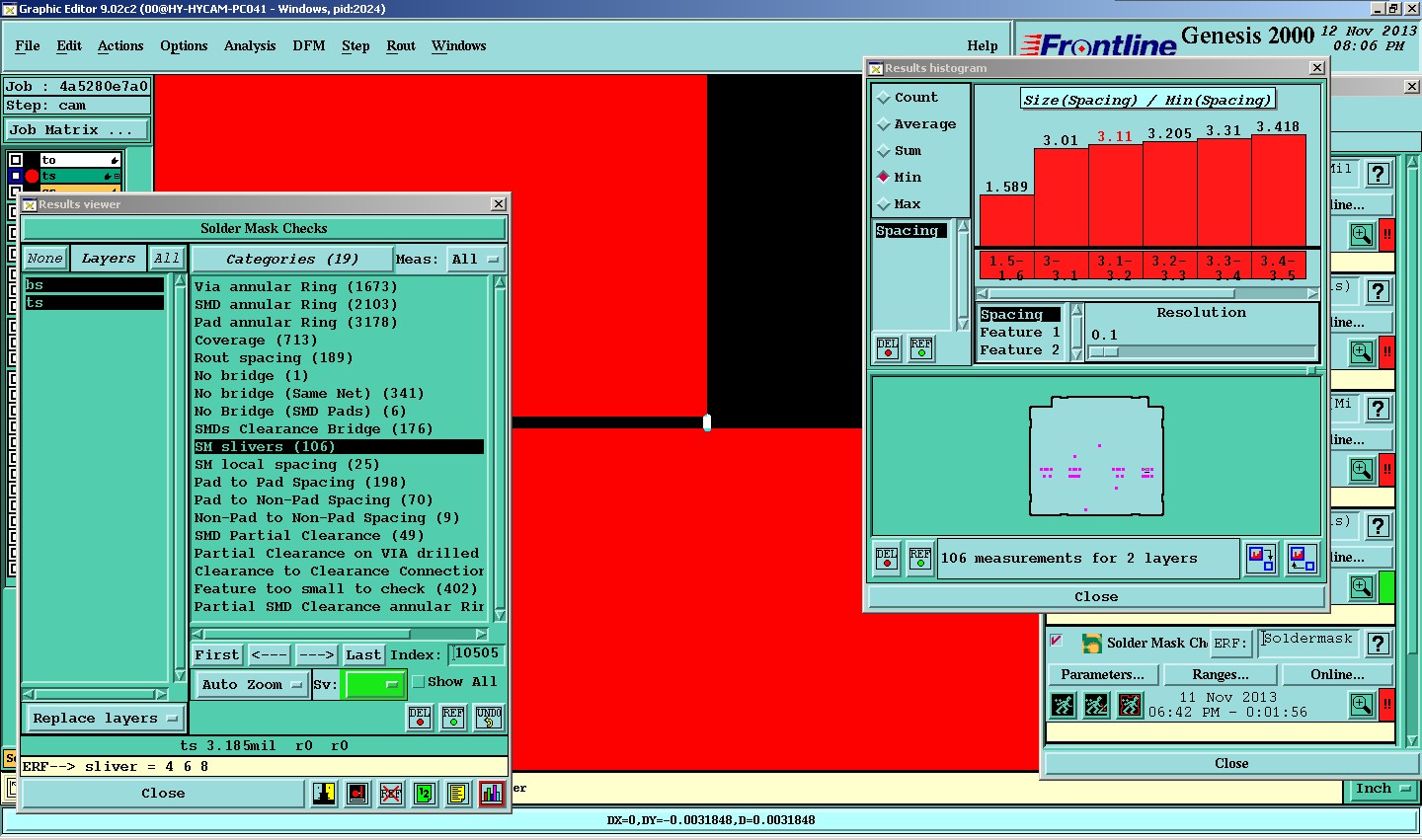Click the Last button in Results viewer
Screen dimensions: 1422x840
click(x=363, y=655)
